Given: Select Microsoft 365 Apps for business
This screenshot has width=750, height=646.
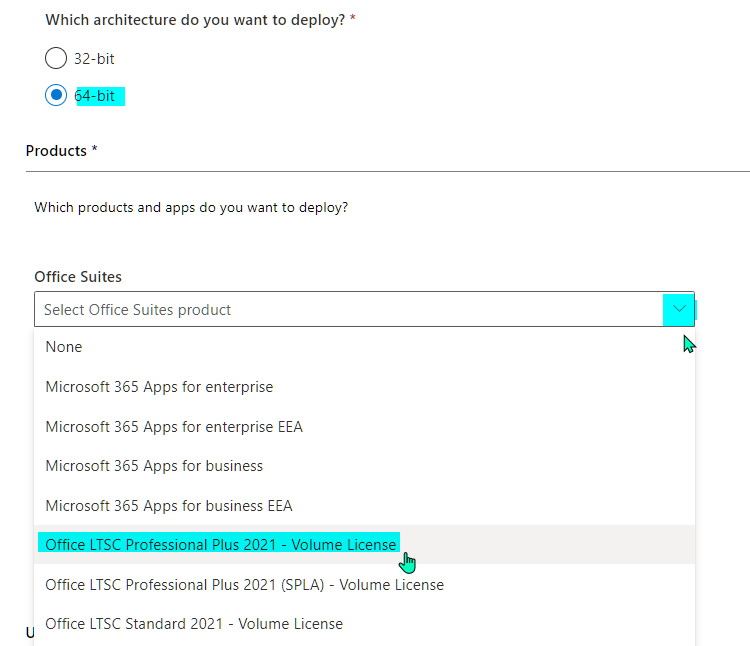Looking at the screenshot, I should pos(364,466).
